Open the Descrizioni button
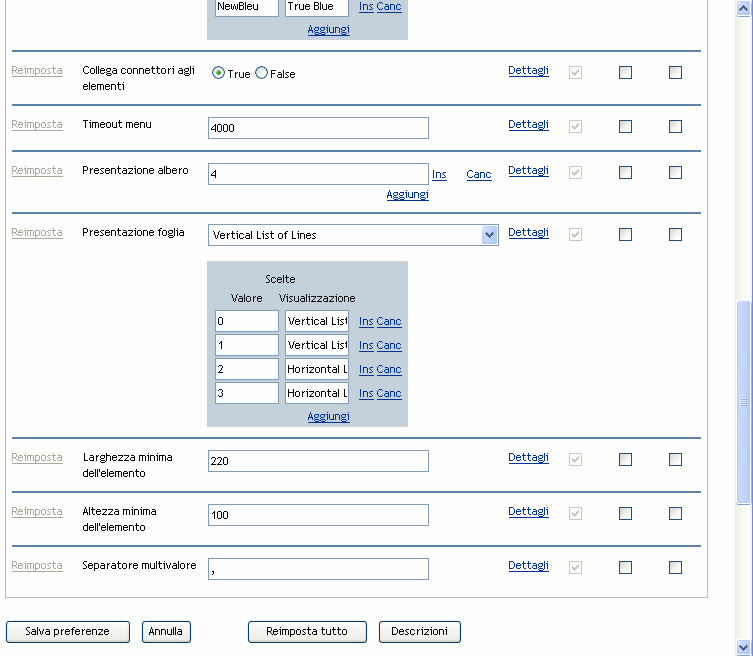 pyautogui.click(x=419, y=632)
